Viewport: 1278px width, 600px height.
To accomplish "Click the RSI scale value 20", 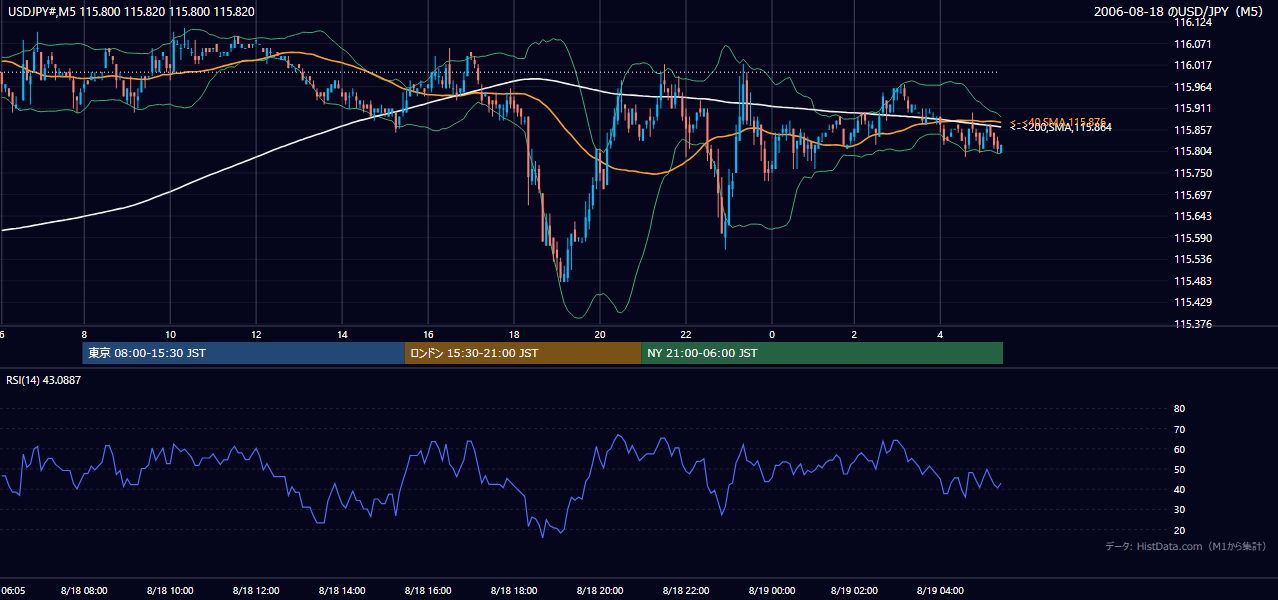I will coord(1179,530).
